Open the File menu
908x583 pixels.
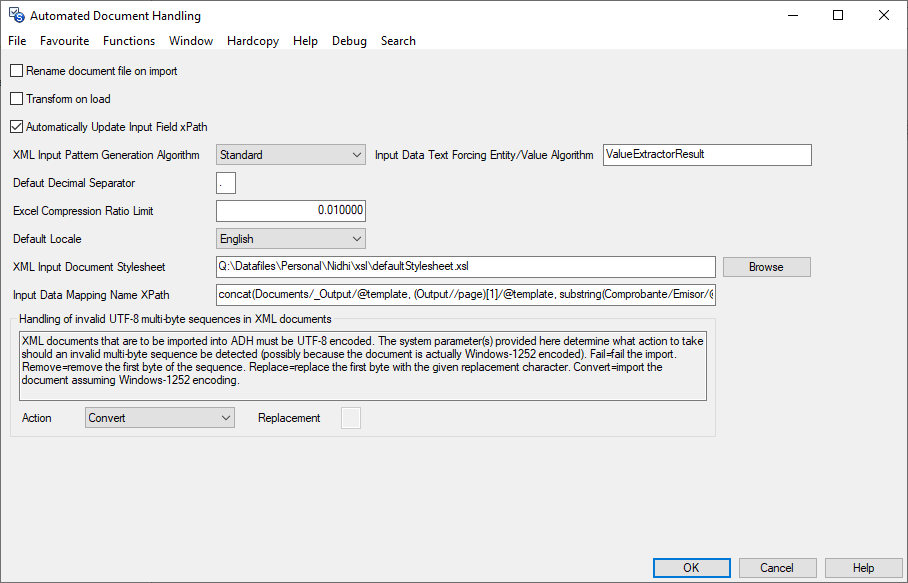tap(16, 41)
